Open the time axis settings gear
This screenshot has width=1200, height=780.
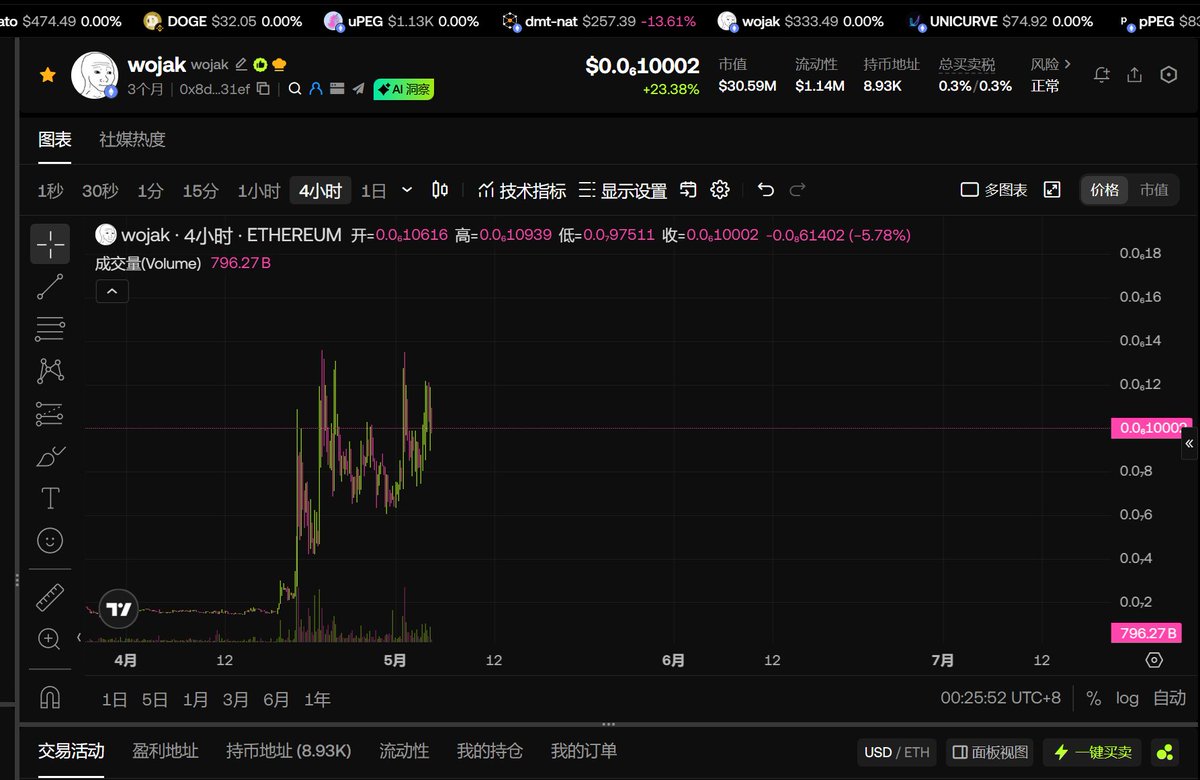pyautogui.click(x=1154, y=660)
